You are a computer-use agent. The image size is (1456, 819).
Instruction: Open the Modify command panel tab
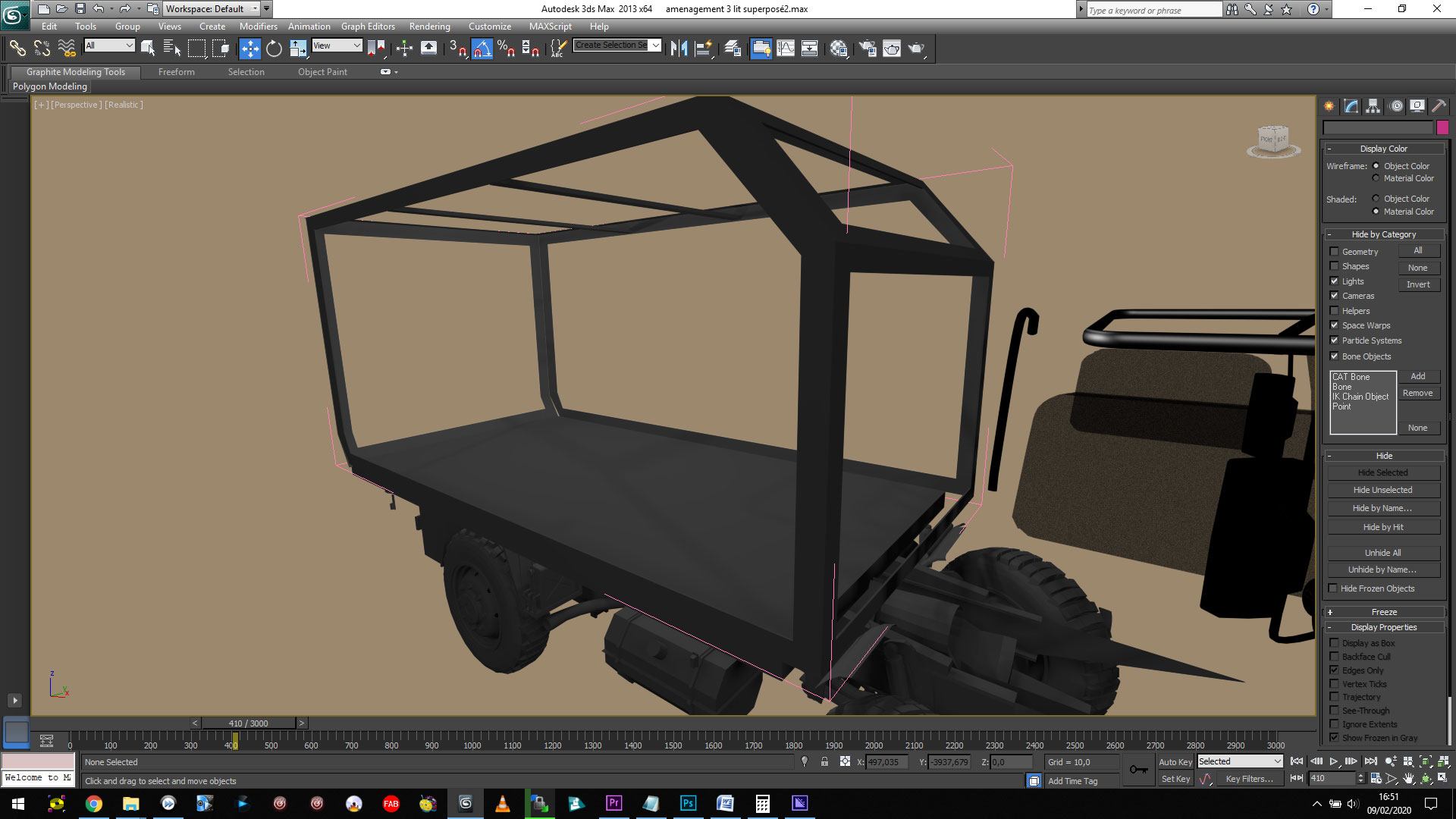[1351, 106]
